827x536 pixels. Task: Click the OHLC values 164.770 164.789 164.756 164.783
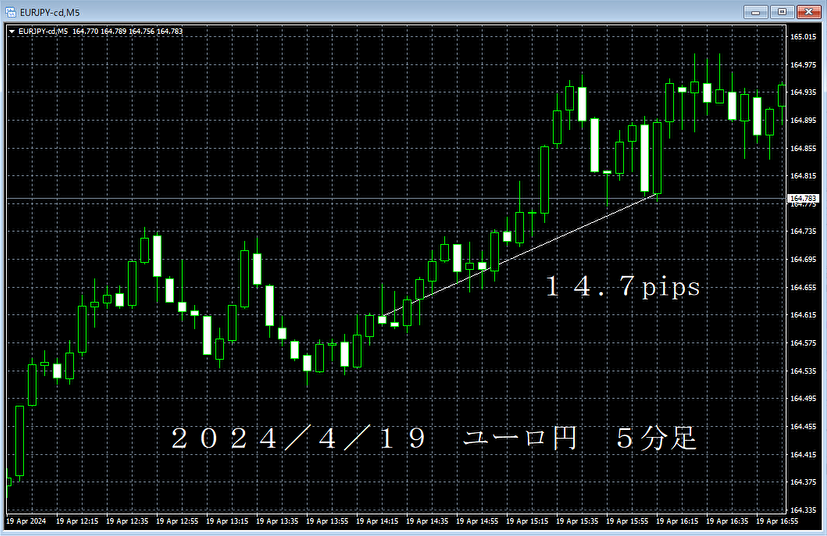pyautogui.click(x=128, y=32)
